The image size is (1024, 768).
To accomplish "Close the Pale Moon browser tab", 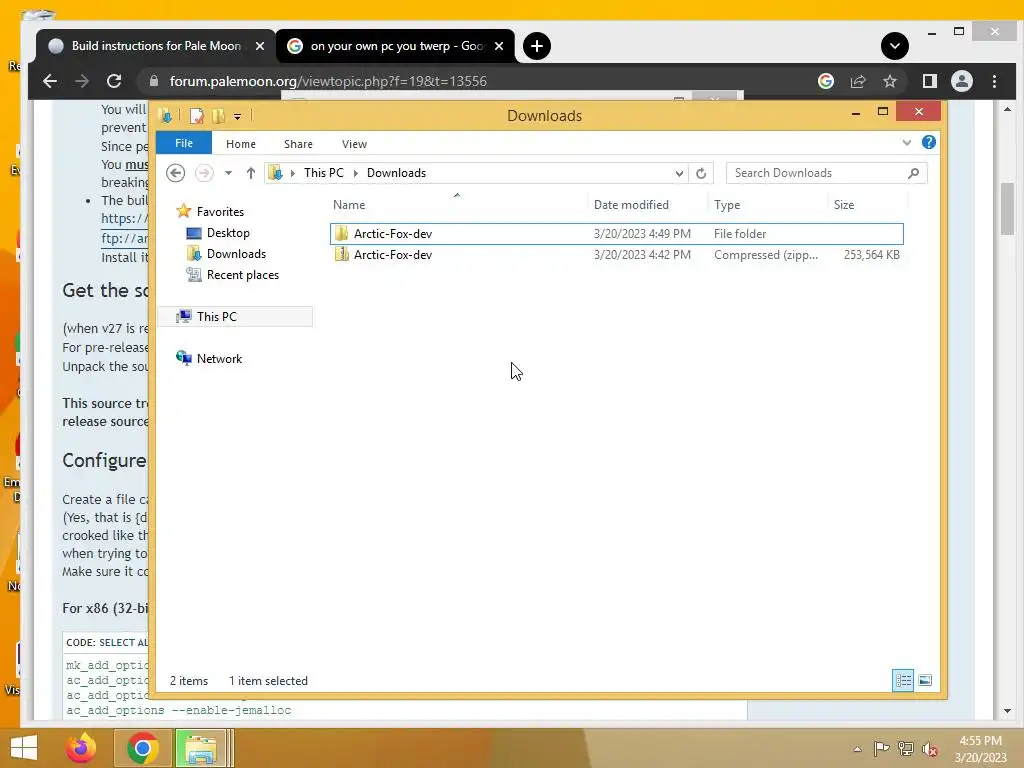I will click(x=259, y=46).
